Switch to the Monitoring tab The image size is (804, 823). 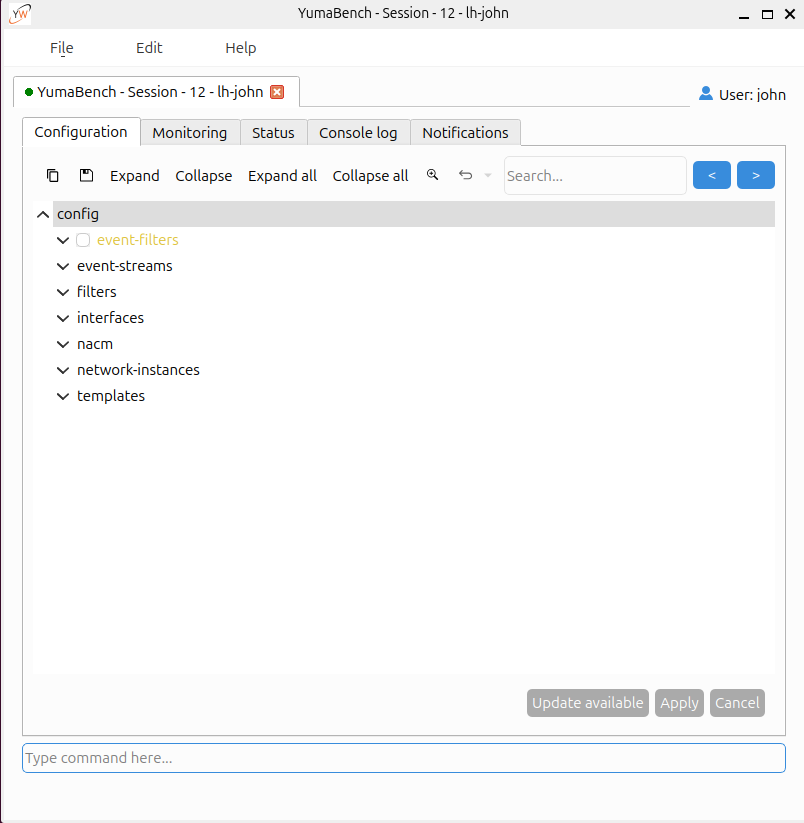coord(190,133)
